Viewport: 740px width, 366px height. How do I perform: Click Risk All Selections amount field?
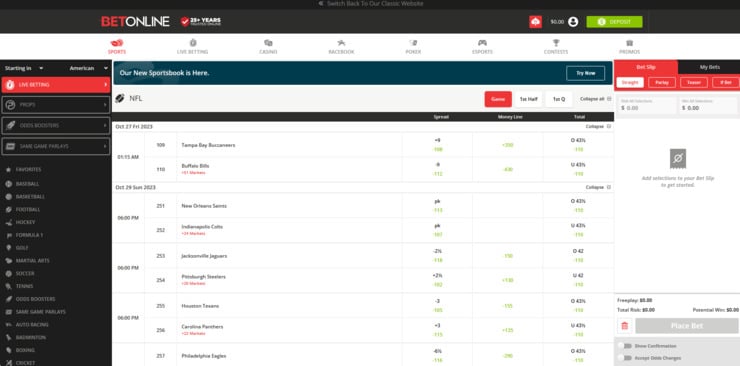647,105
